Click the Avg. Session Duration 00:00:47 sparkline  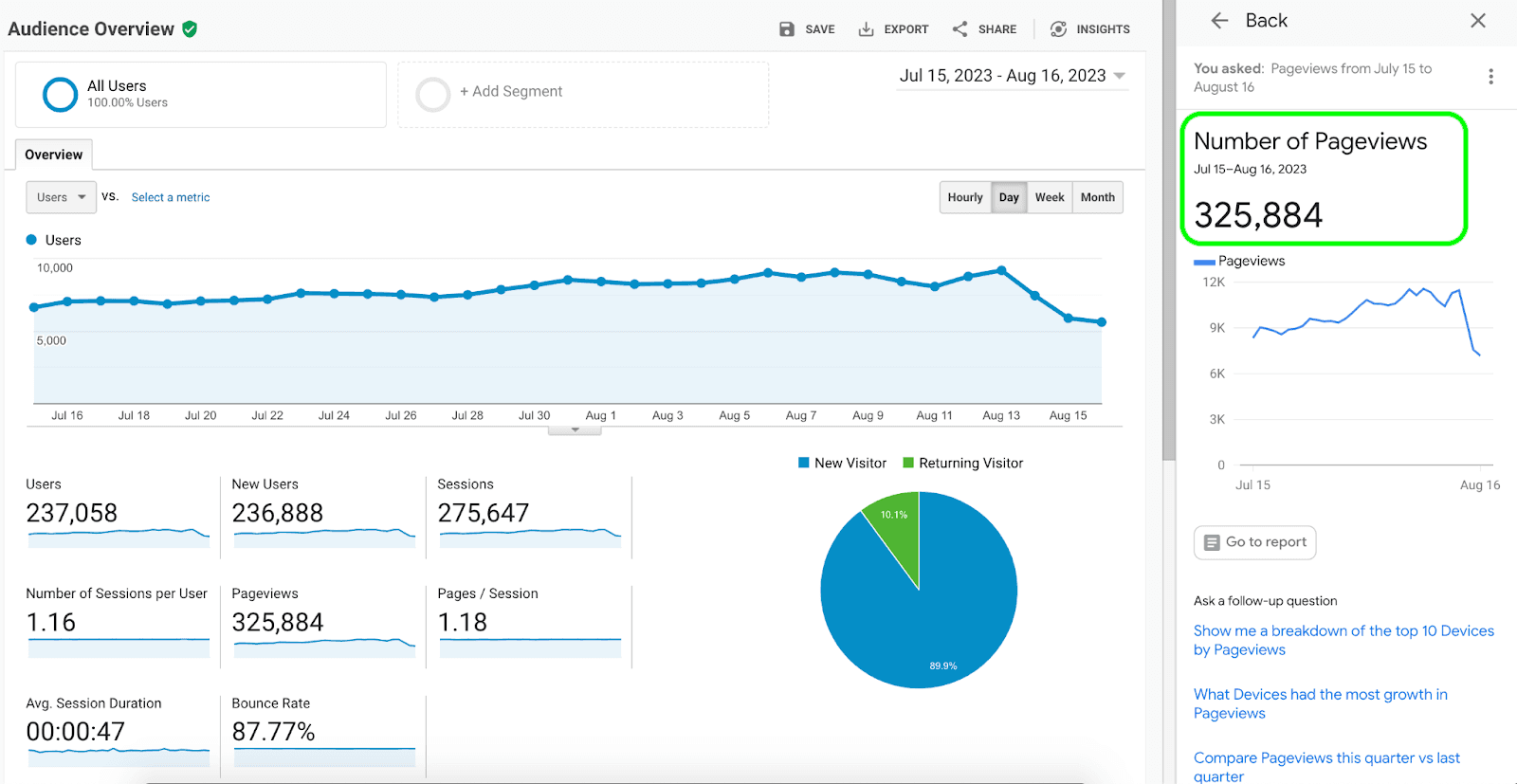click(x=119, y=757)
